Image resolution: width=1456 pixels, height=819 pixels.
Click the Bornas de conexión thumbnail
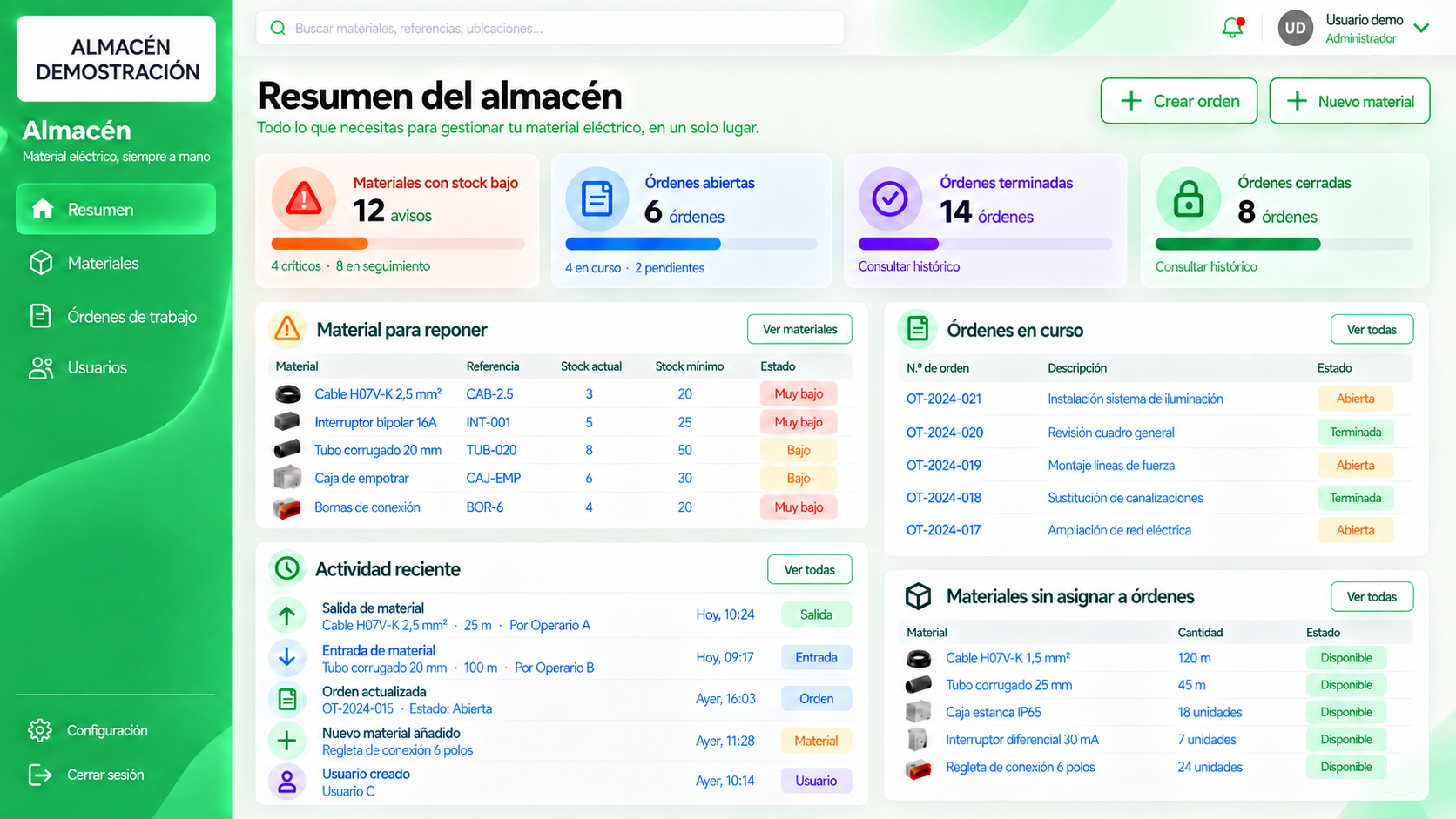coord(287,507)
